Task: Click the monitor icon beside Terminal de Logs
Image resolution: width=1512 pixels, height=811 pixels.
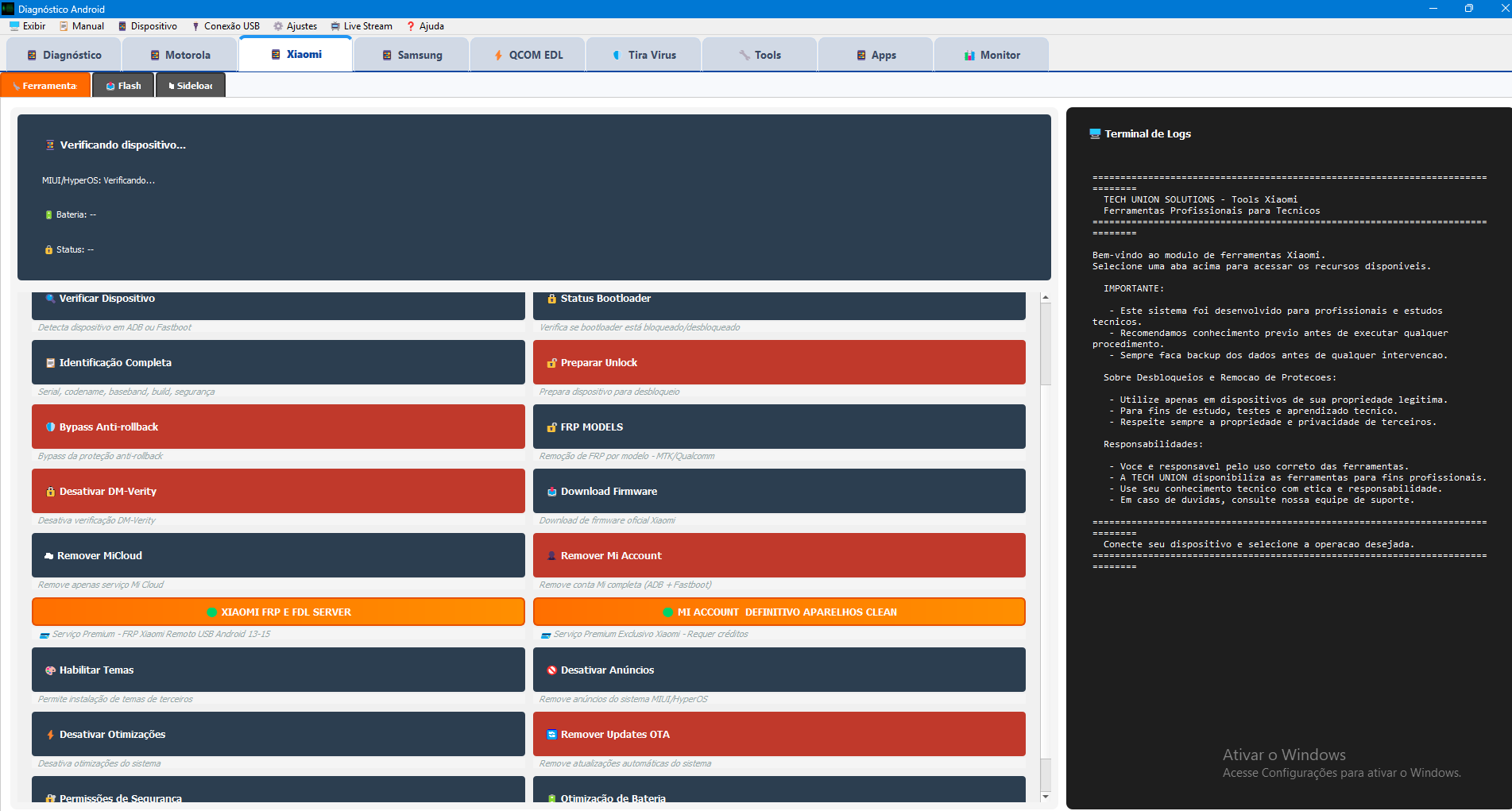Action: pyautogui.click(x=1095, y=133)
